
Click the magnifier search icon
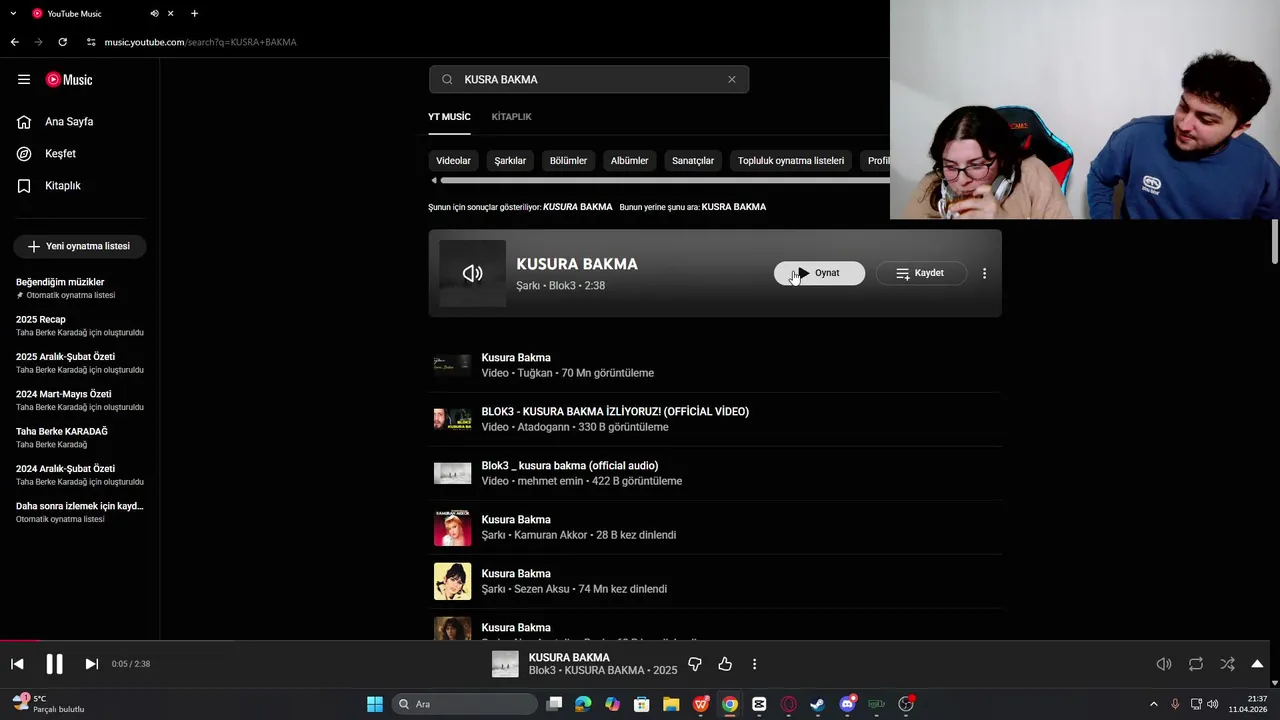coord(447,80)
